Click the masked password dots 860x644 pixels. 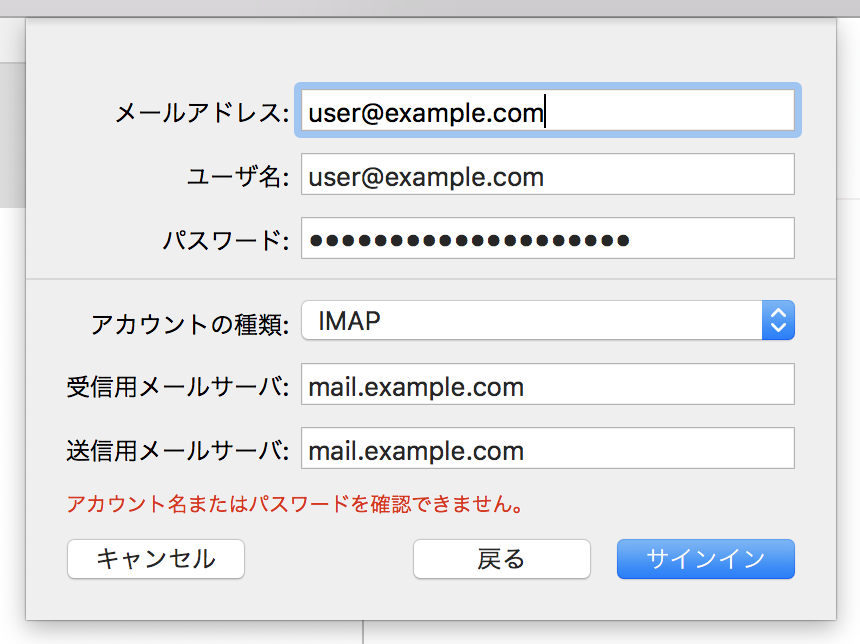469,240
